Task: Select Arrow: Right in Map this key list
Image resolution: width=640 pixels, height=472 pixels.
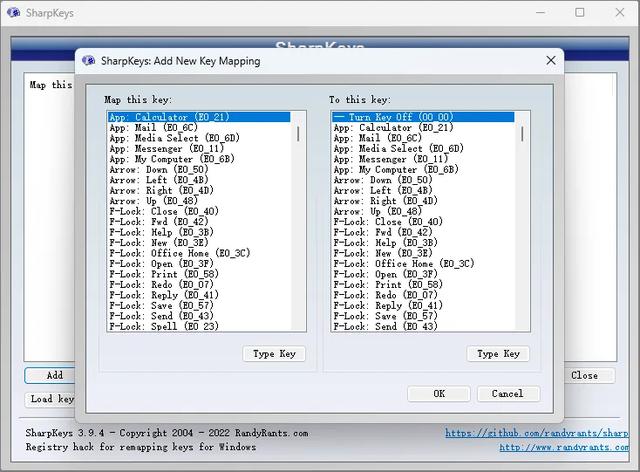Action: pos(199,191)
